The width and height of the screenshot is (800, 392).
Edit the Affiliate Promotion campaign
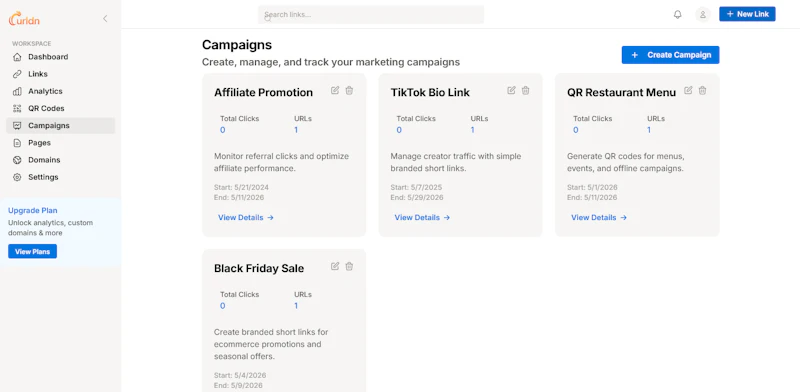(335, 90)
